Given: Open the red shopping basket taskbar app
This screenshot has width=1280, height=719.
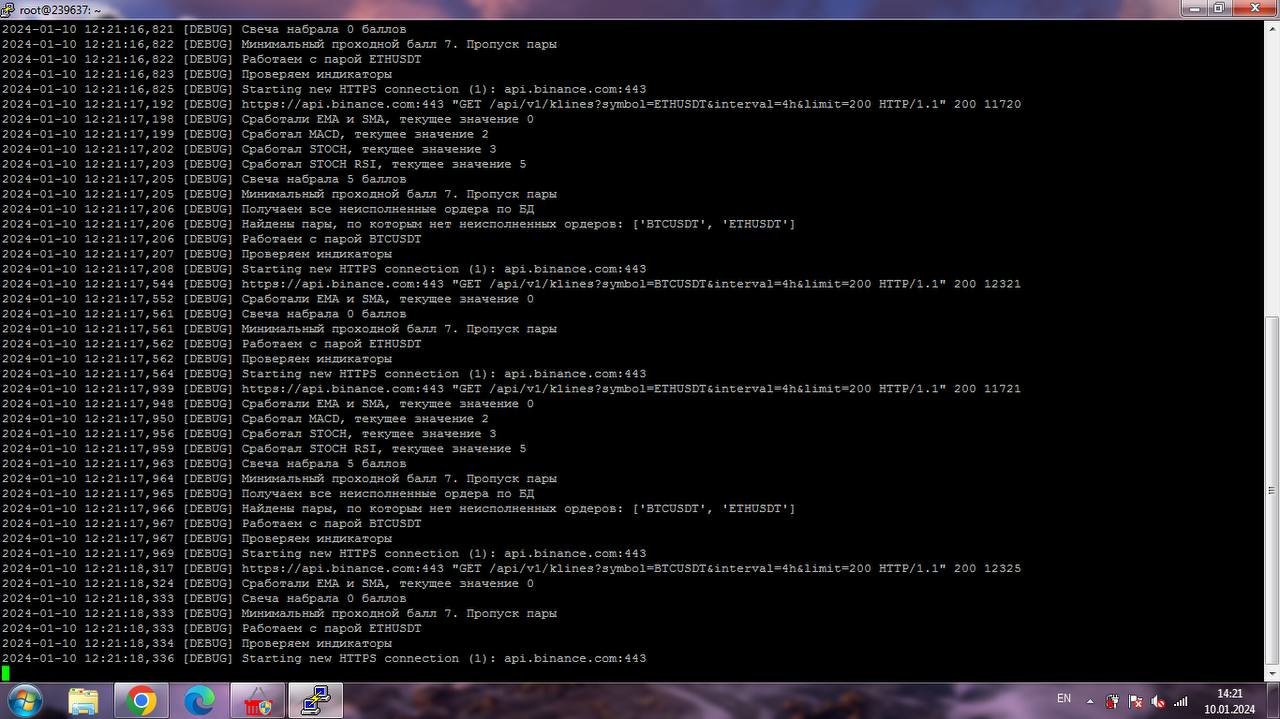Looking at the screenshot, I should [257, 701].
